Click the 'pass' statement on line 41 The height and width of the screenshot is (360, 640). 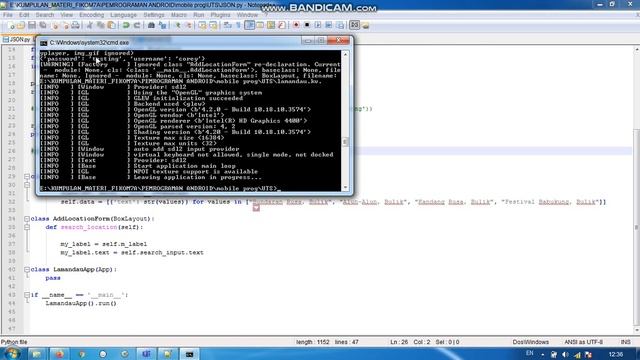(x=53, y=278)
